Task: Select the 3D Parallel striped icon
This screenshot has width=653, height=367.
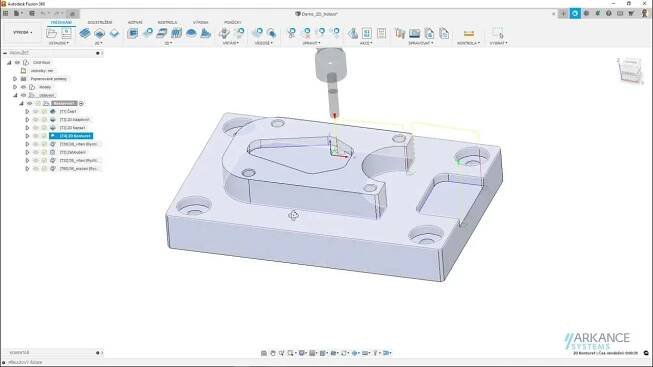Action: click(177, 33)
